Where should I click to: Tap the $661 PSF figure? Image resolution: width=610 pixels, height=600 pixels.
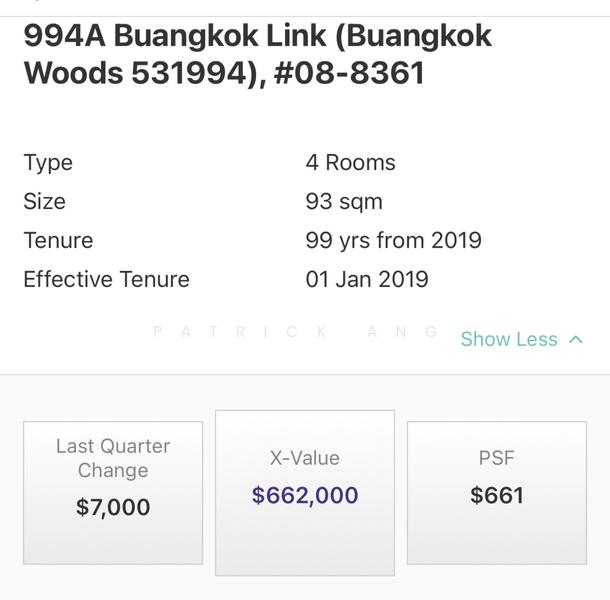click(x=496, y=495)
